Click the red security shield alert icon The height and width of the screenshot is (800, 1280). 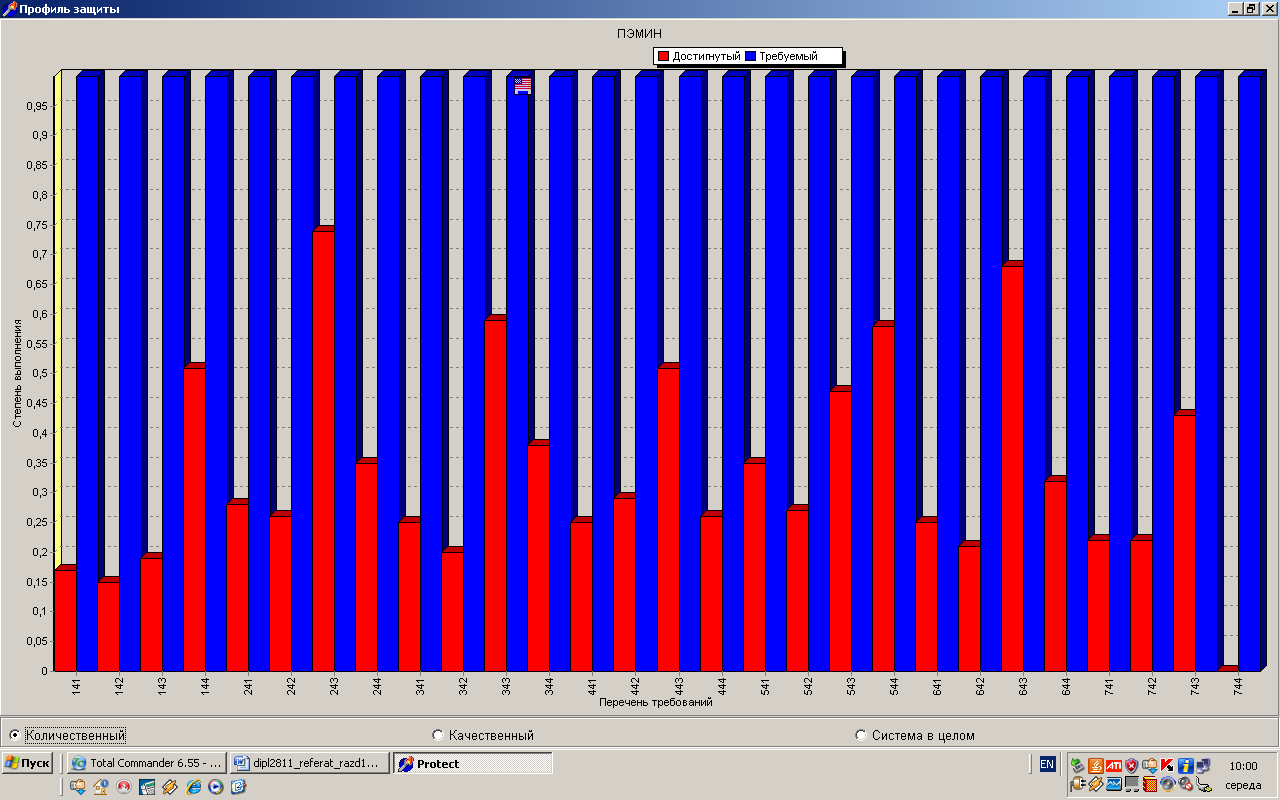pos(1131,766)
